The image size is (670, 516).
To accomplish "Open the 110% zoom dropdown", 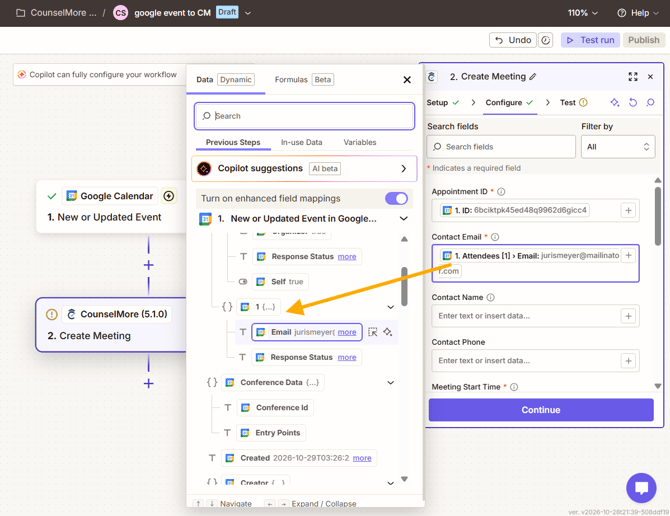I will 582,13.
